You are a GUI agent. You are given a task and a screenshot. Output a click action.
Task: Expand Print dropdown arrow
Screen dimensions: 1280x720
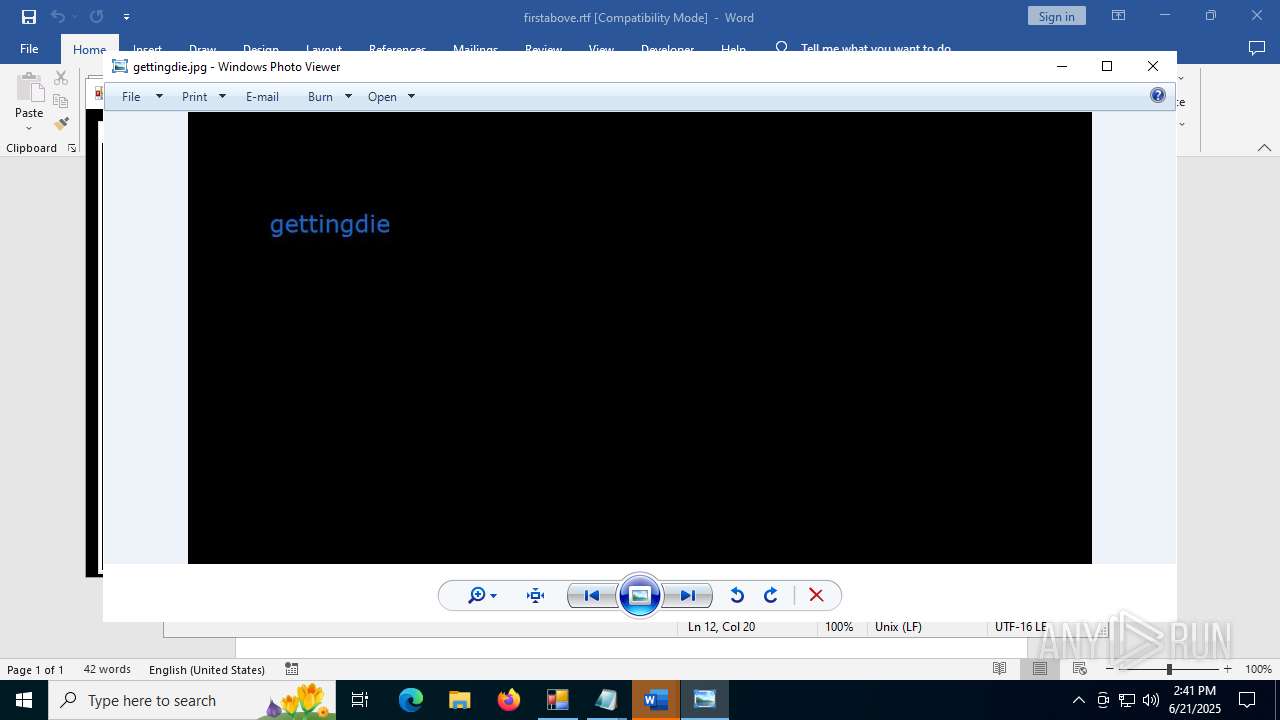[x=222, y=97]
